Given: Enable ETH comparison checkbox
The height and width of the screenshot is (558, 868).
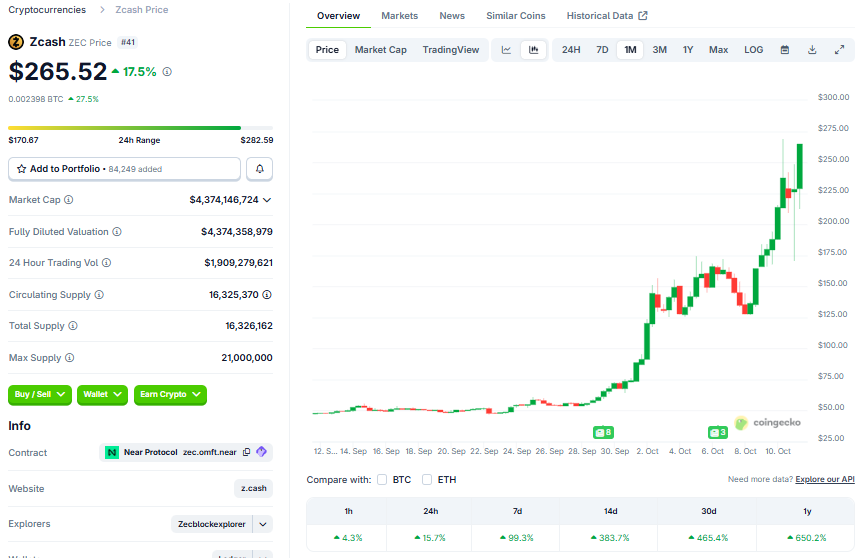Looking at the screenshot, I should click(x=427, y=479).
